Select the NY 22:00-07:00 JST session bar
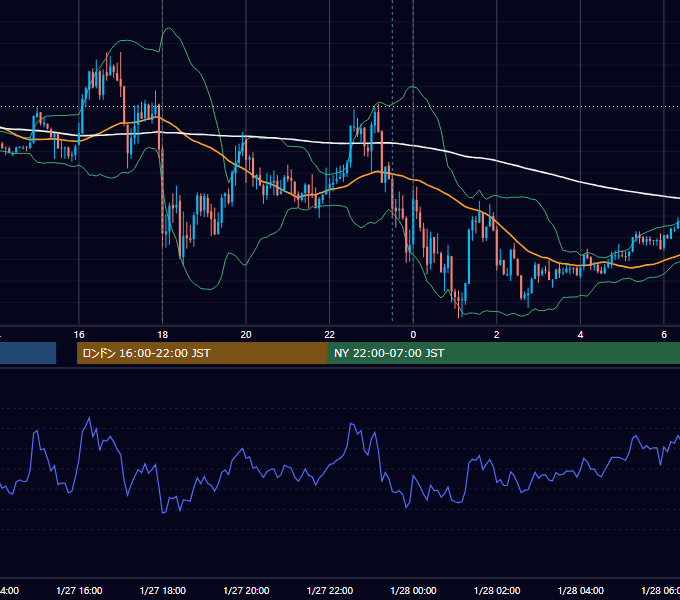Screen dimensions: 680x600 click(x=503, y=353)
